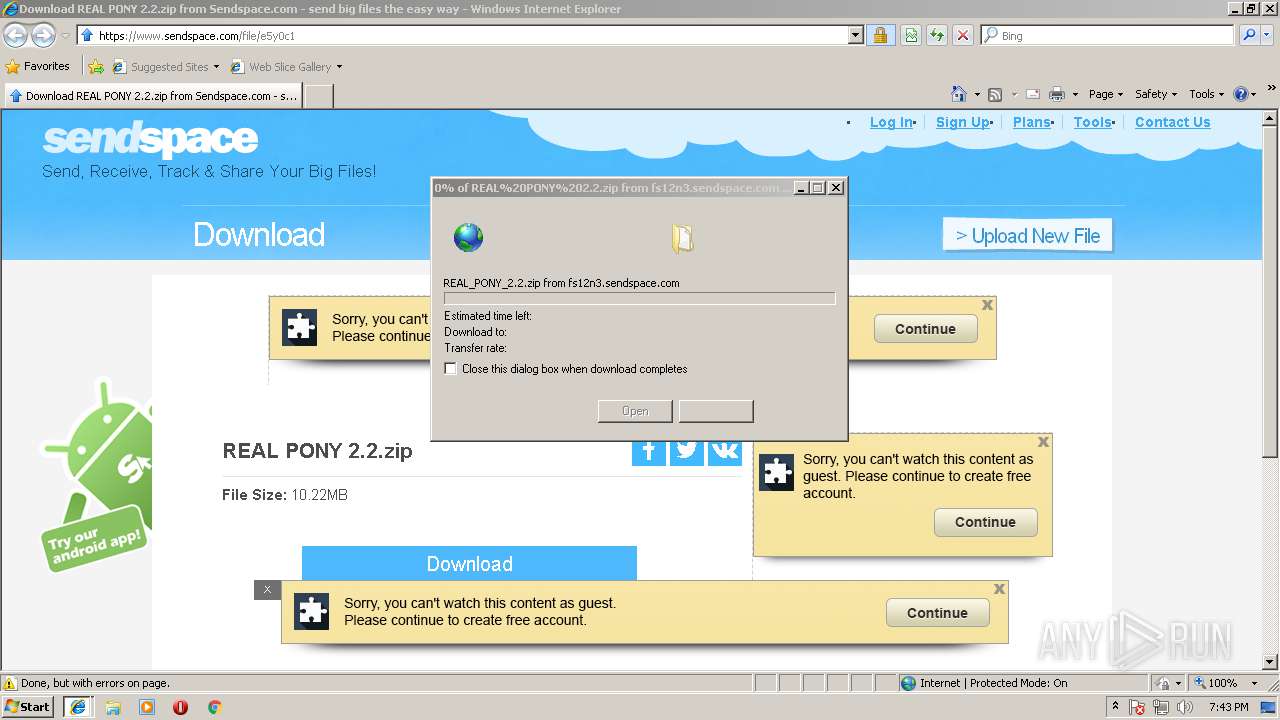Open Windows Explorer folder taskbar icon
Viewport: 1280px width, 720px height.
[113, 707]
